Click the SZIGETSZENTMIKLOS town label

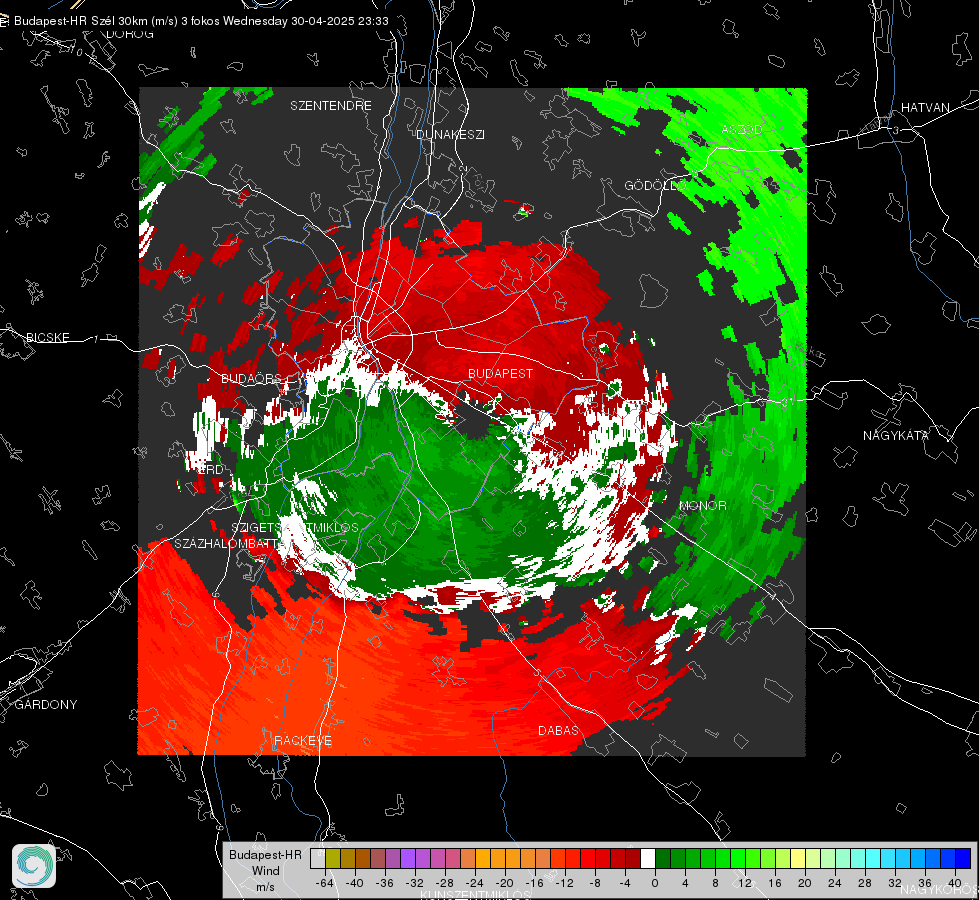(295, 528)
